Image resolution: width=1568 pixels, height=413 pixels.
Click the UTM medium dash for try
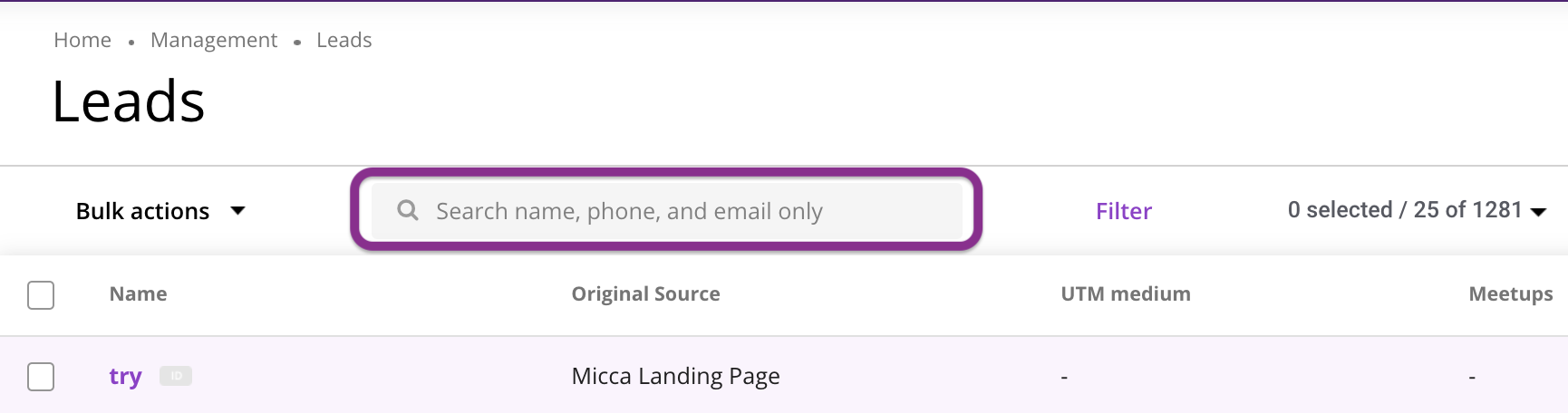(x=1064, y=377)
